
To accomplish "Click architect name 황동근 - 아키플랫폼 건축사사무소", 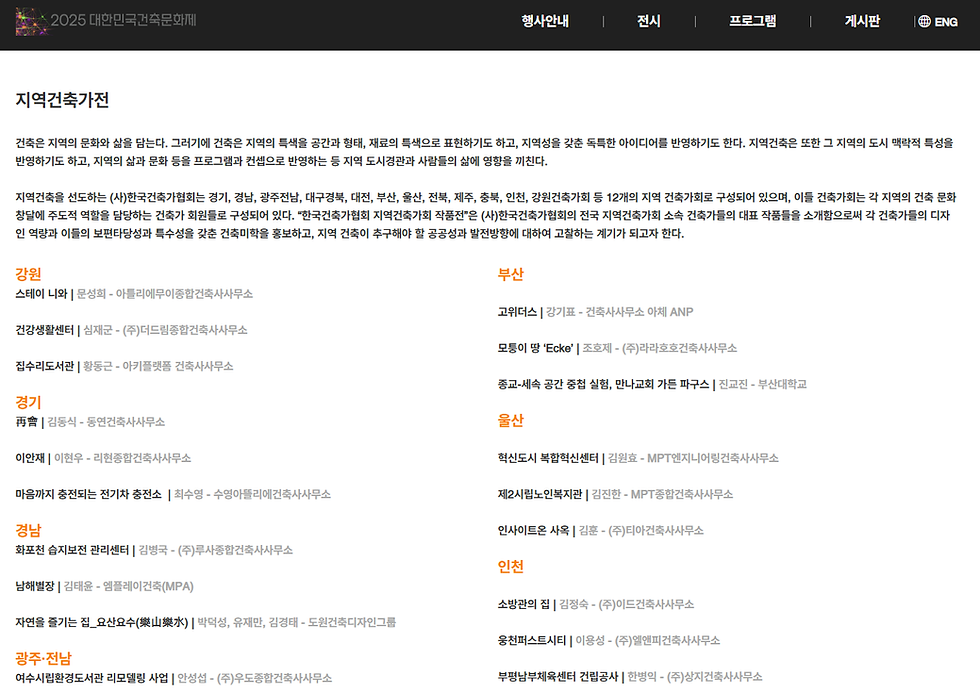I will (x=158, y=366).
